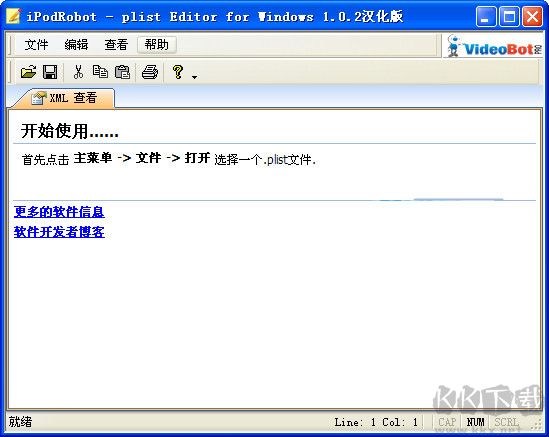Paste from clipboard with the paste icon
The height and width of the screenshot is (437, 549).
[x=122, y=72]
